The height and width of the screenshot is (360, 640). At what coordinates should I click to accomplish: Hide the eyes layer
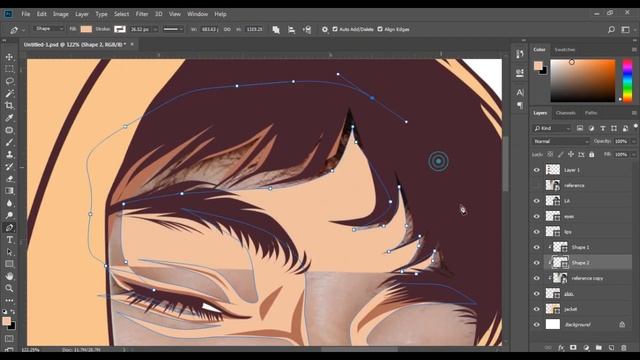coord(537,216)
